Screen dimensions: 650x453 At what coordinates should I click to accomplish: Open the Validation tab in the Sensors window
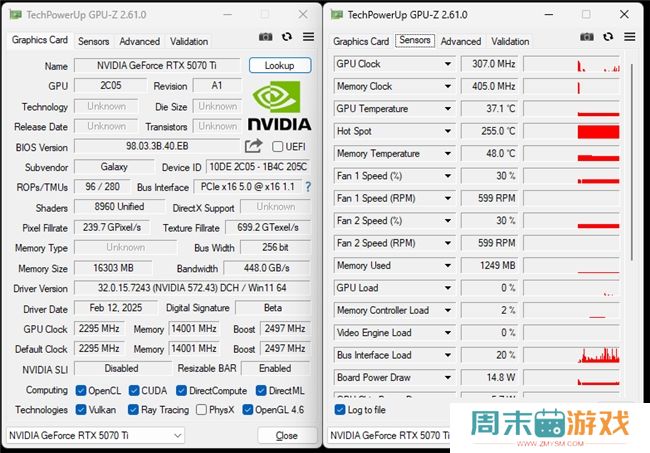(510, 41)
